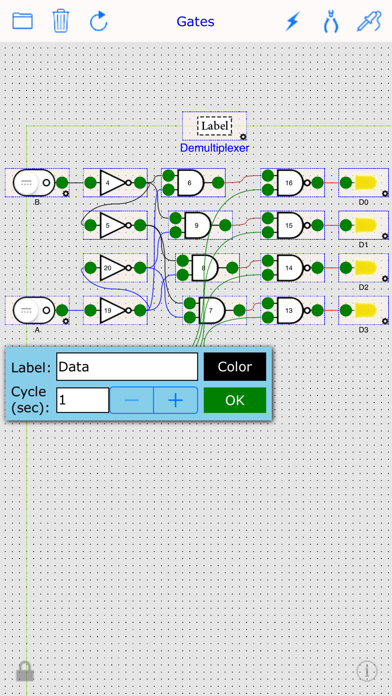Click the green OK button

point(235,400)
